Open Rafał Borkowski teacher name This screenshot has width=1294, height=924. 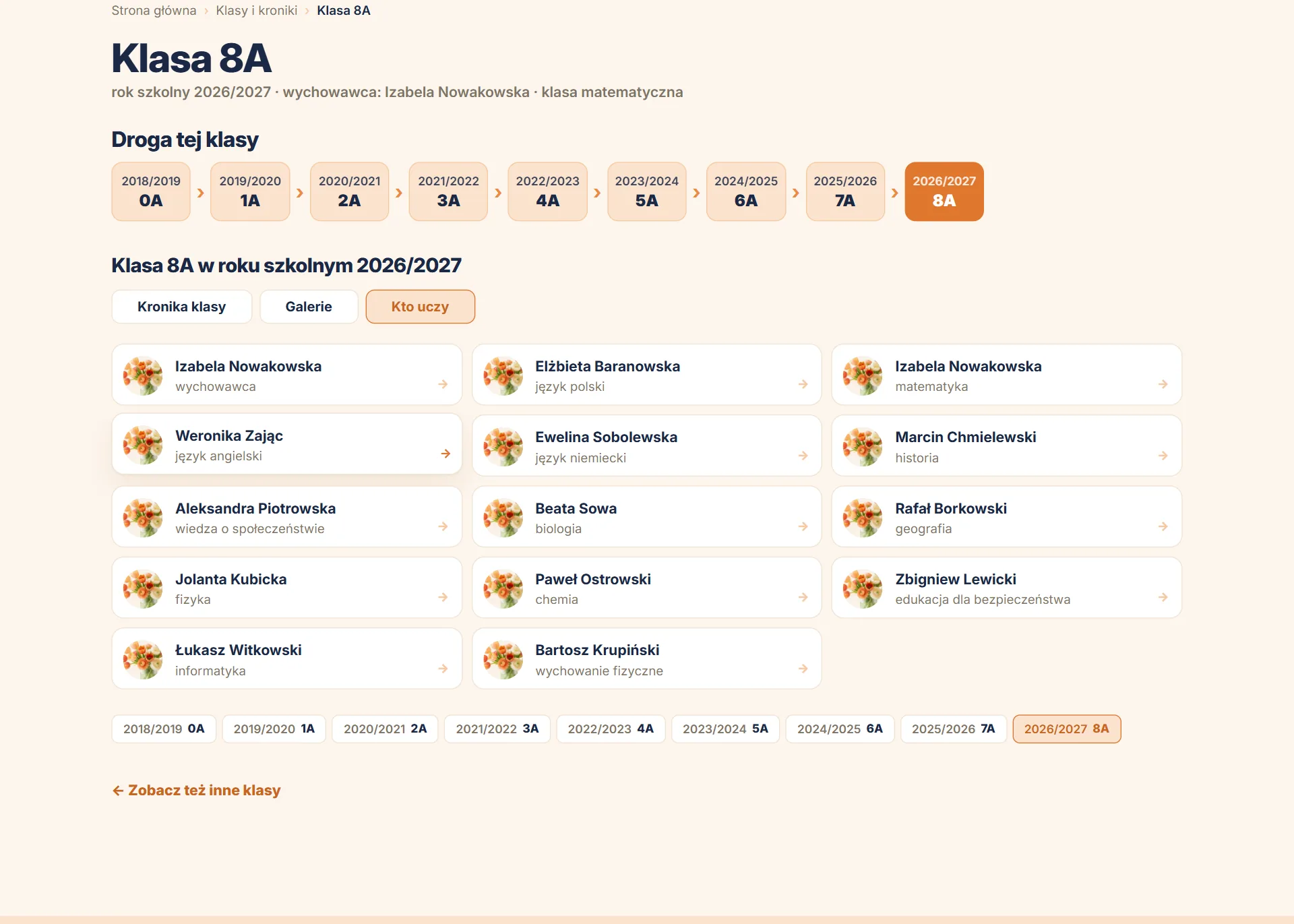(x=951, y=508)
